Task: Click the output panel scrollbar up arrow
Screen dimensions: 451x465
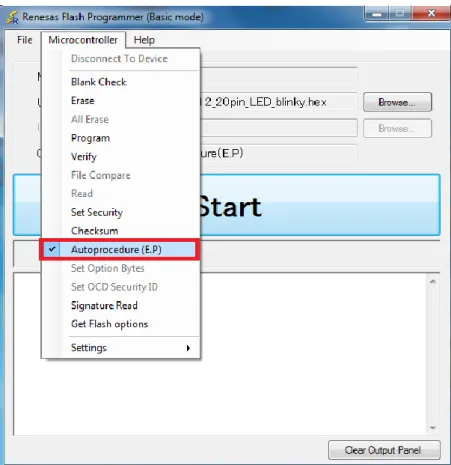Action: pos(433,282)
